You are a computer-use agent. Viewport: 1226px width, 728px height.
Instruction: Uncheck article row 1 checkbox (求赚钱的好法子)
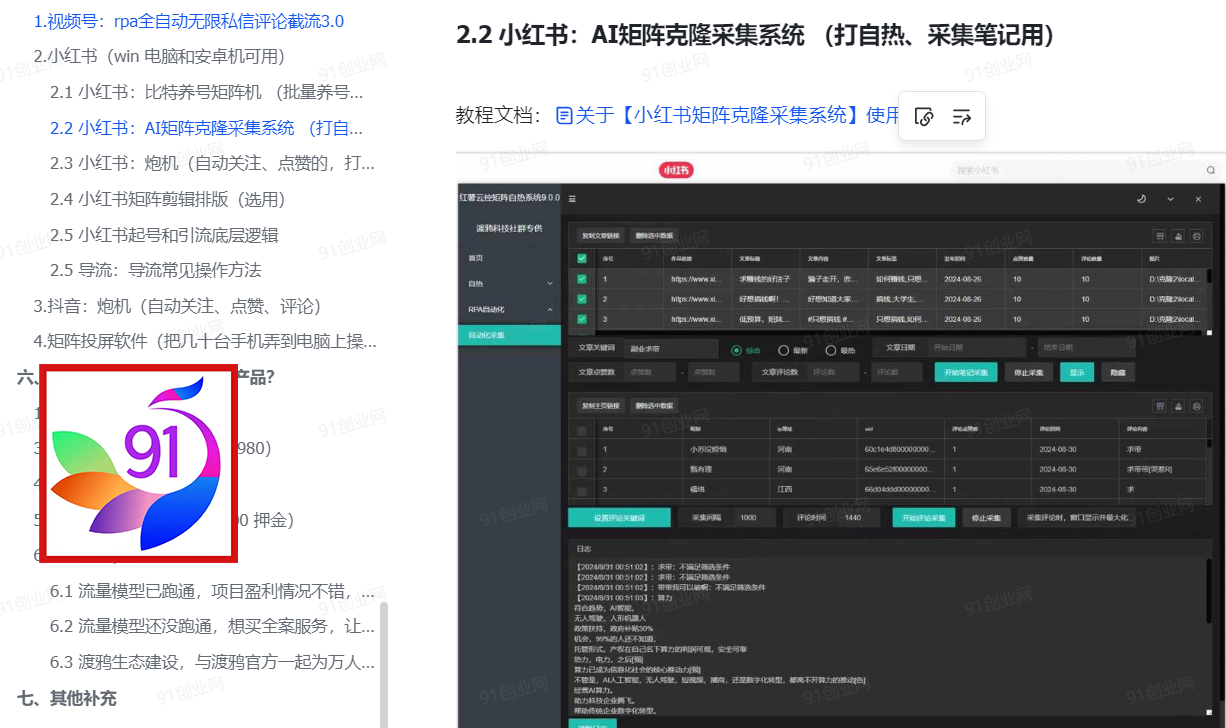(x=583, y=279)
